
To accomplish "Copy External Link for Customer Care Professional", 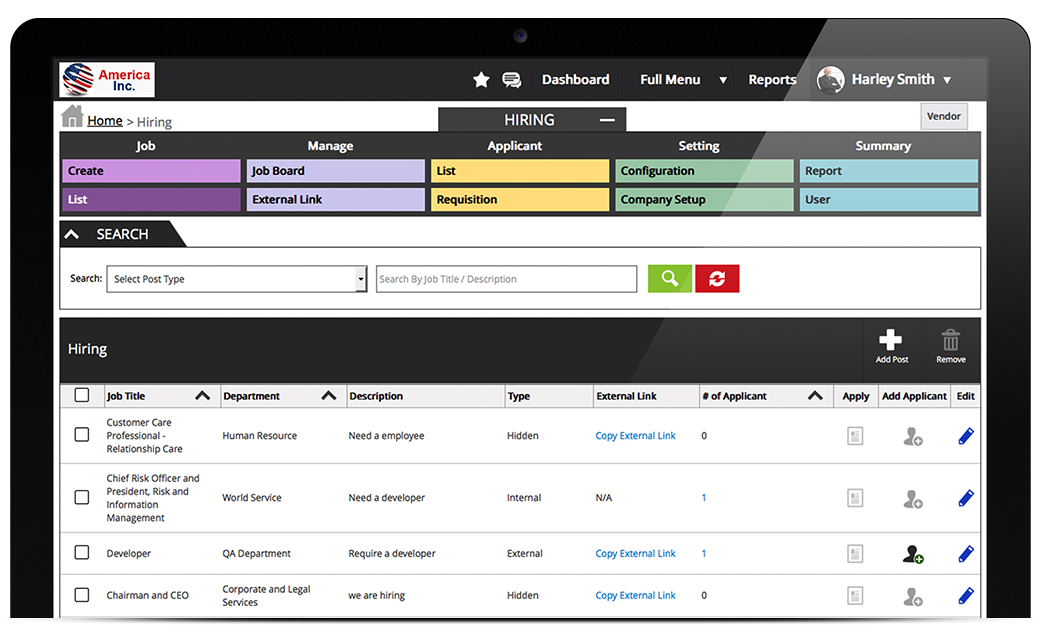I will [x=635, y=436].
